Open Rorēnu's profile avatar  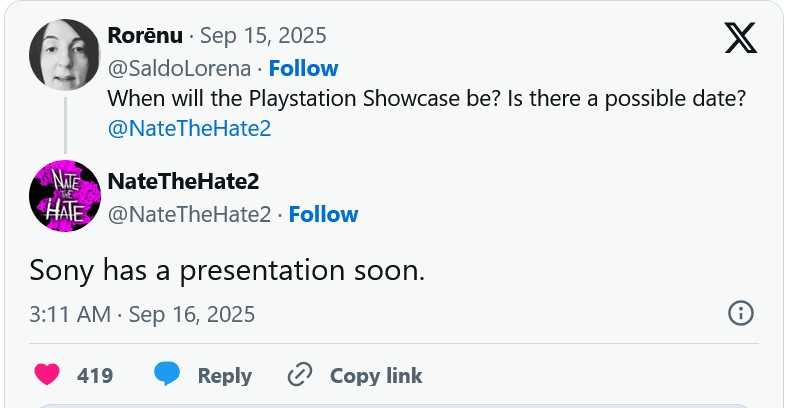(65, 54)
